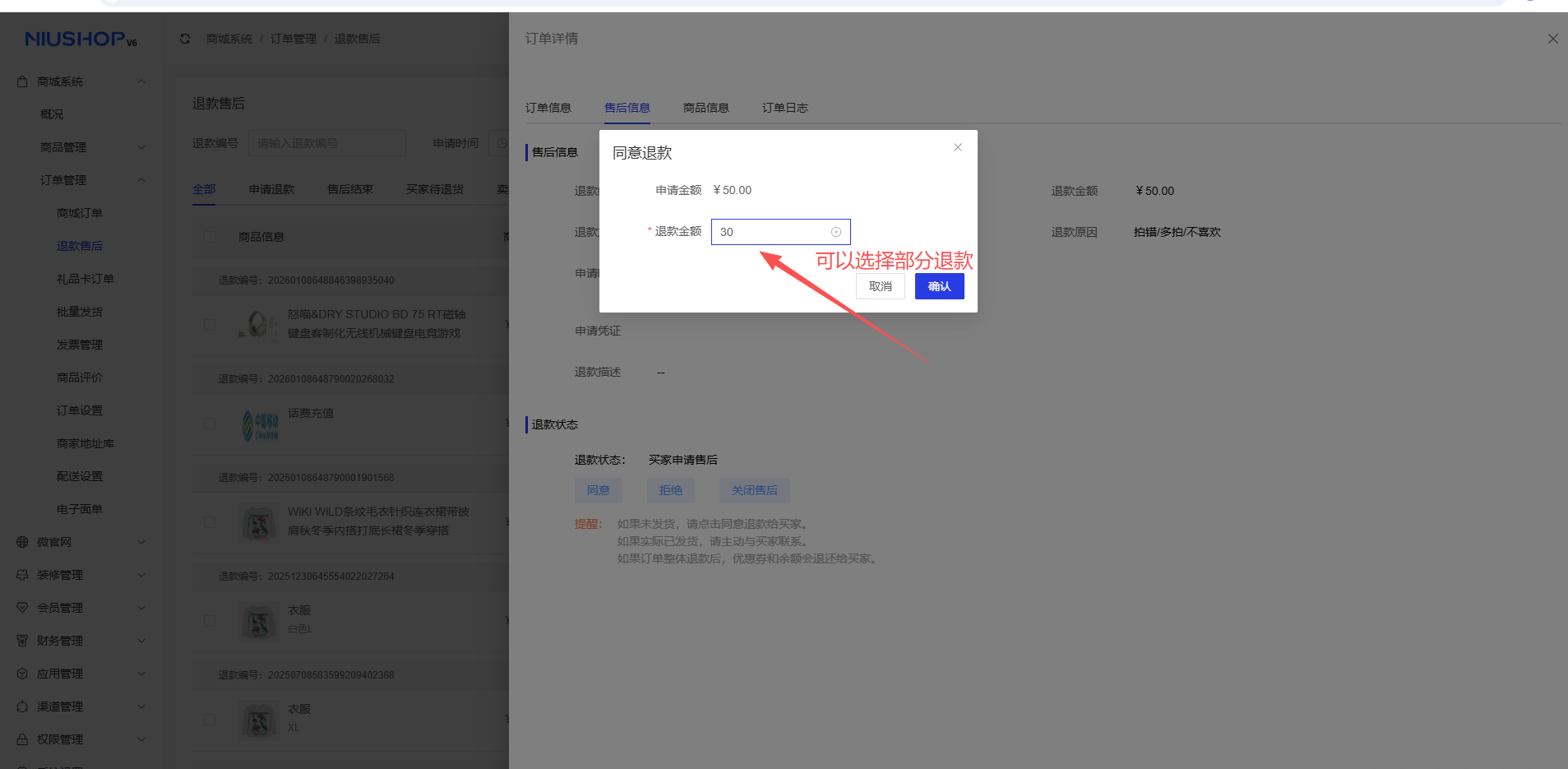Open the 商品信息 tab
Image resolution: width=1568 pixels, height=769 pixels.
[705, 108]
